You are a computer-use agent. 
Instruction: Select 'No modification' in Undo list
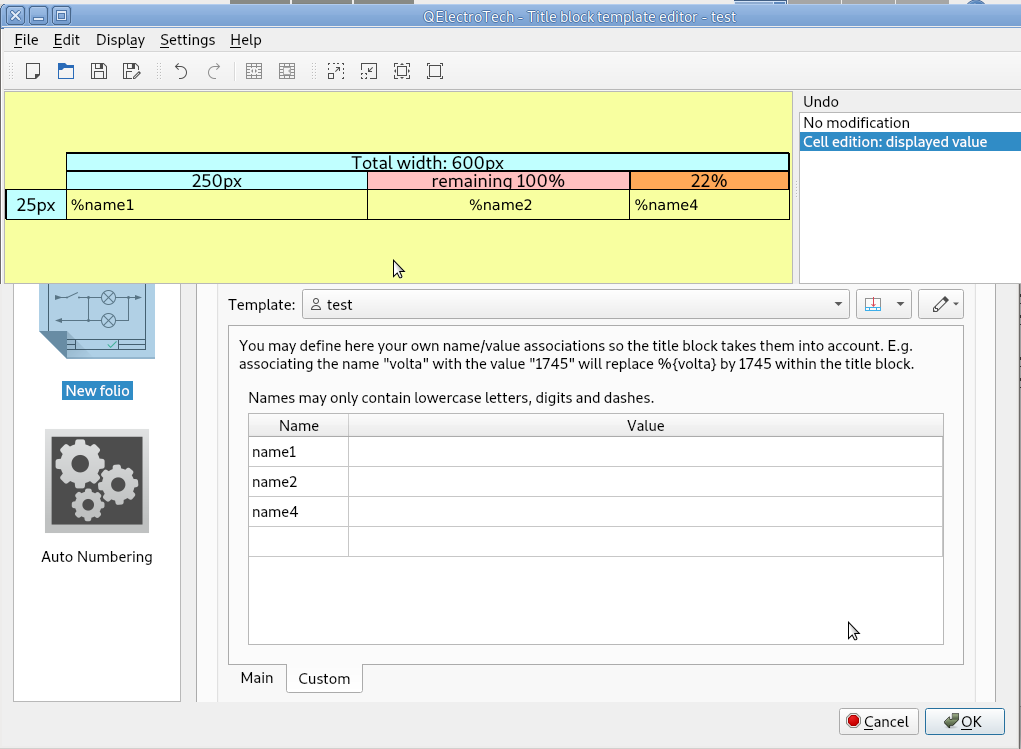coord(856,123)
